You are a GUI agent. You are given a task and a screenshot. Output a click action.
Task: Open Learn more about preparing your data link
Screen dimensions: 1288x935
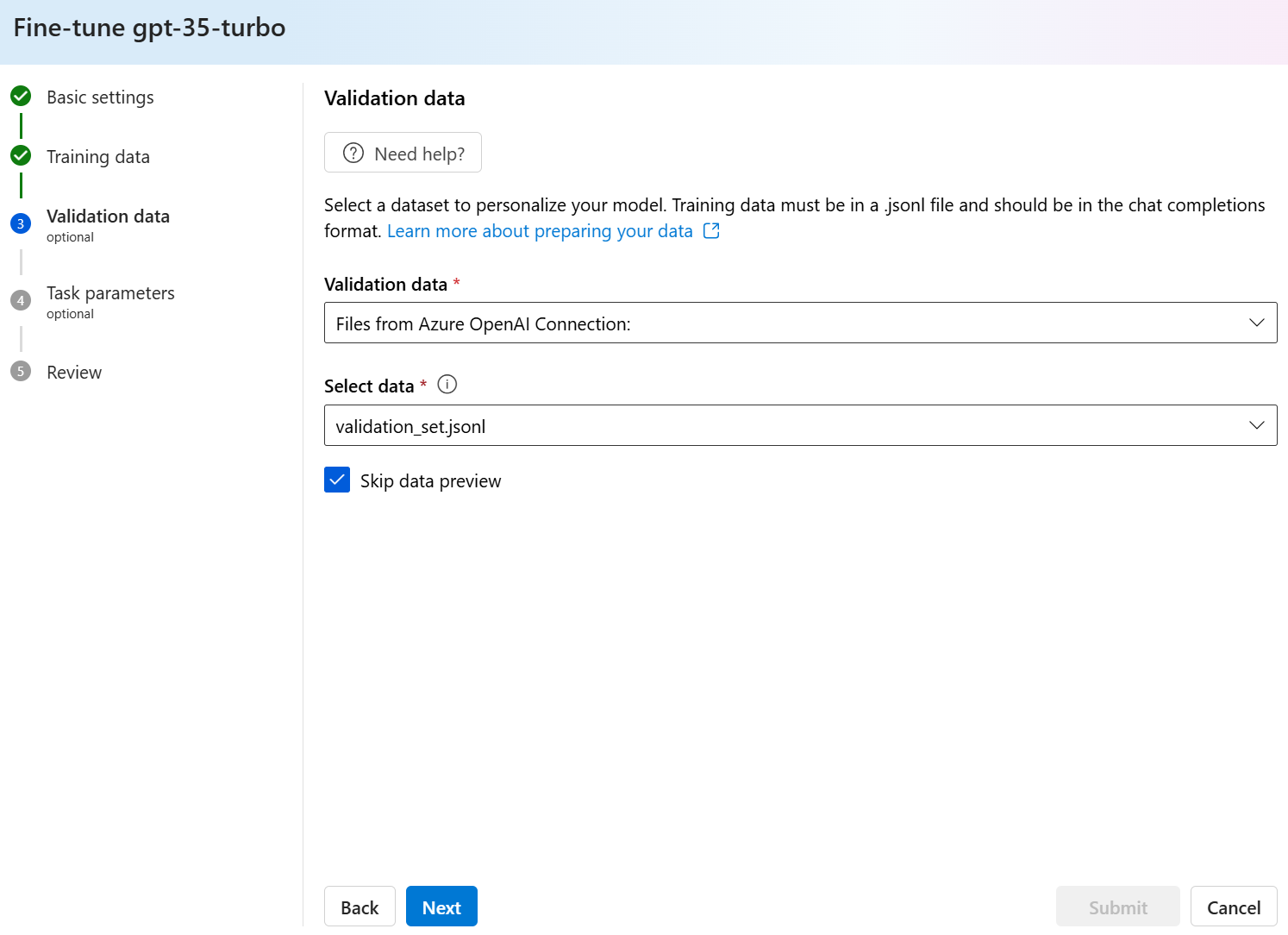click(x=540, y=231)
